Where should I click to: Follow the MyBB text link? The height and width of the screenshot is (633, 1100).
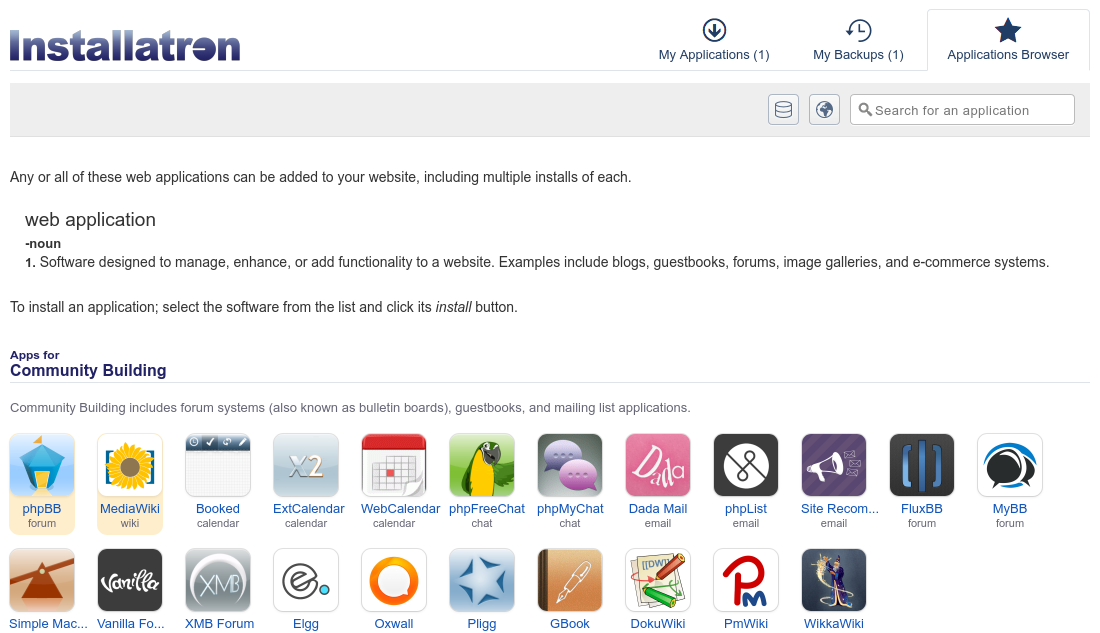point(1010,509)
